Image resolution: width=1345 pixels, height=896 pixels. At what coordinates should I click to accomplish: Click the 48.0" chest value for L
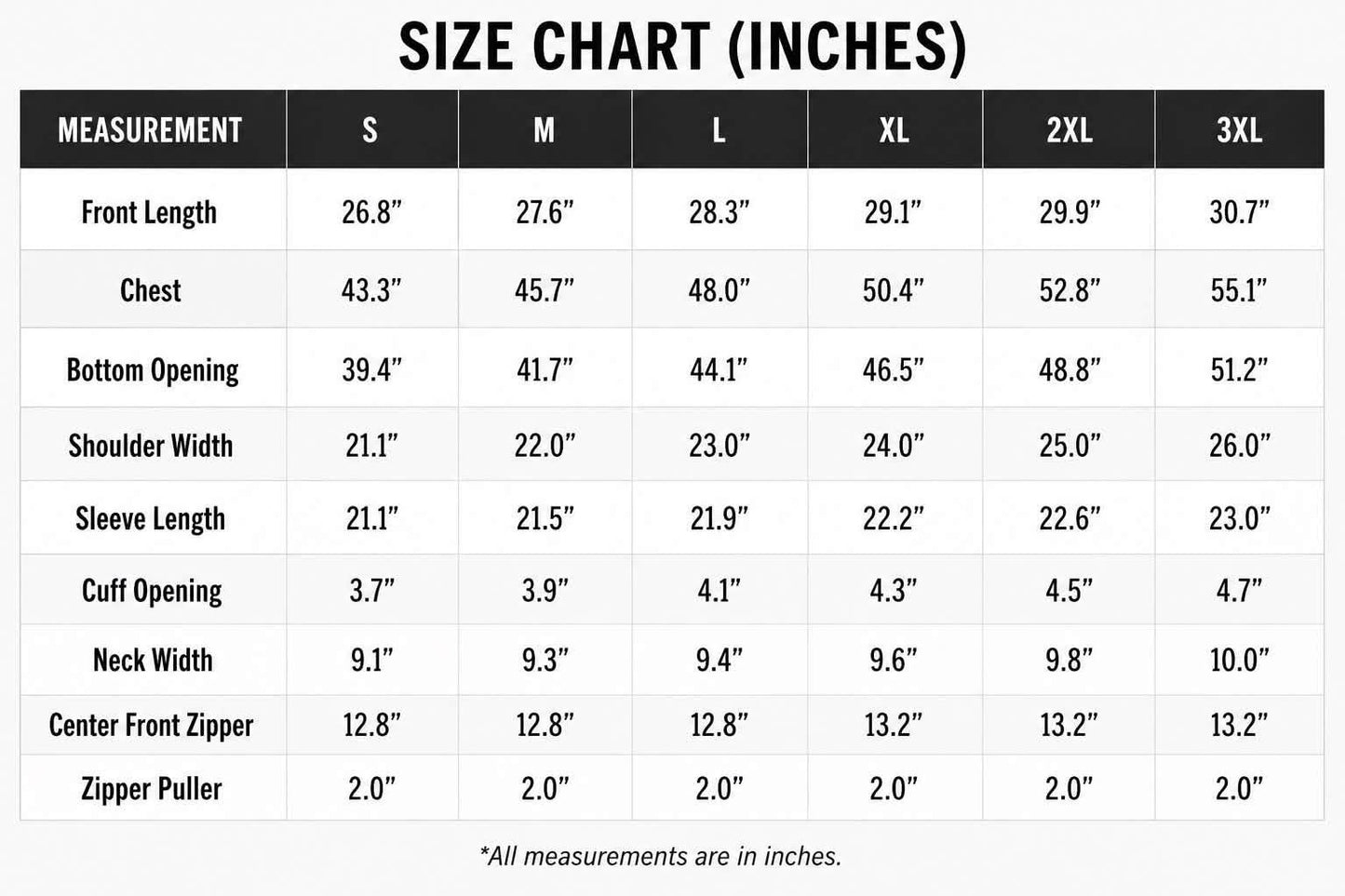tap(719, 290)
